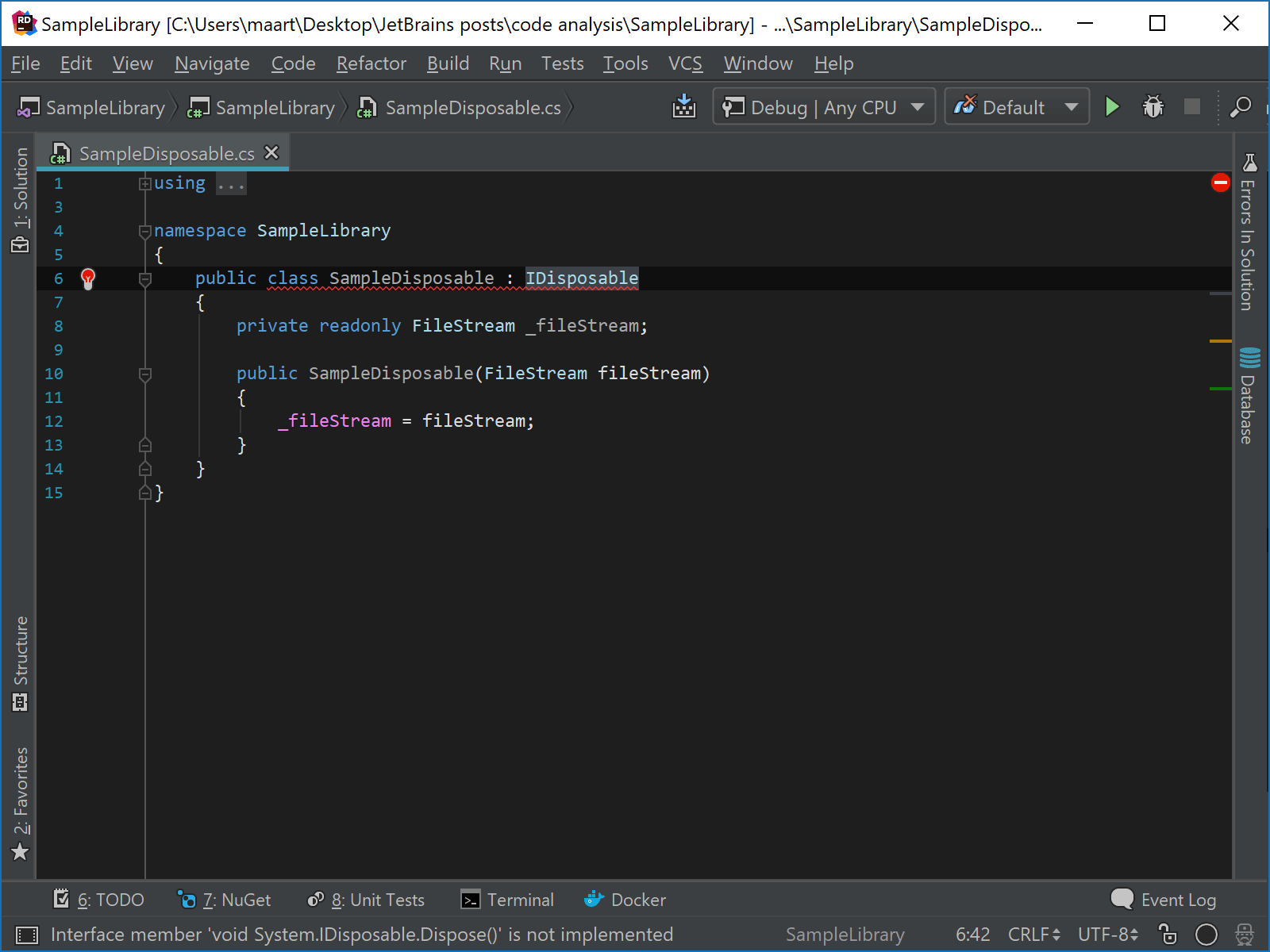Open the Unit Tests tool window
The height and width of the screenshot is (952, 1270).
pos(366,900)
